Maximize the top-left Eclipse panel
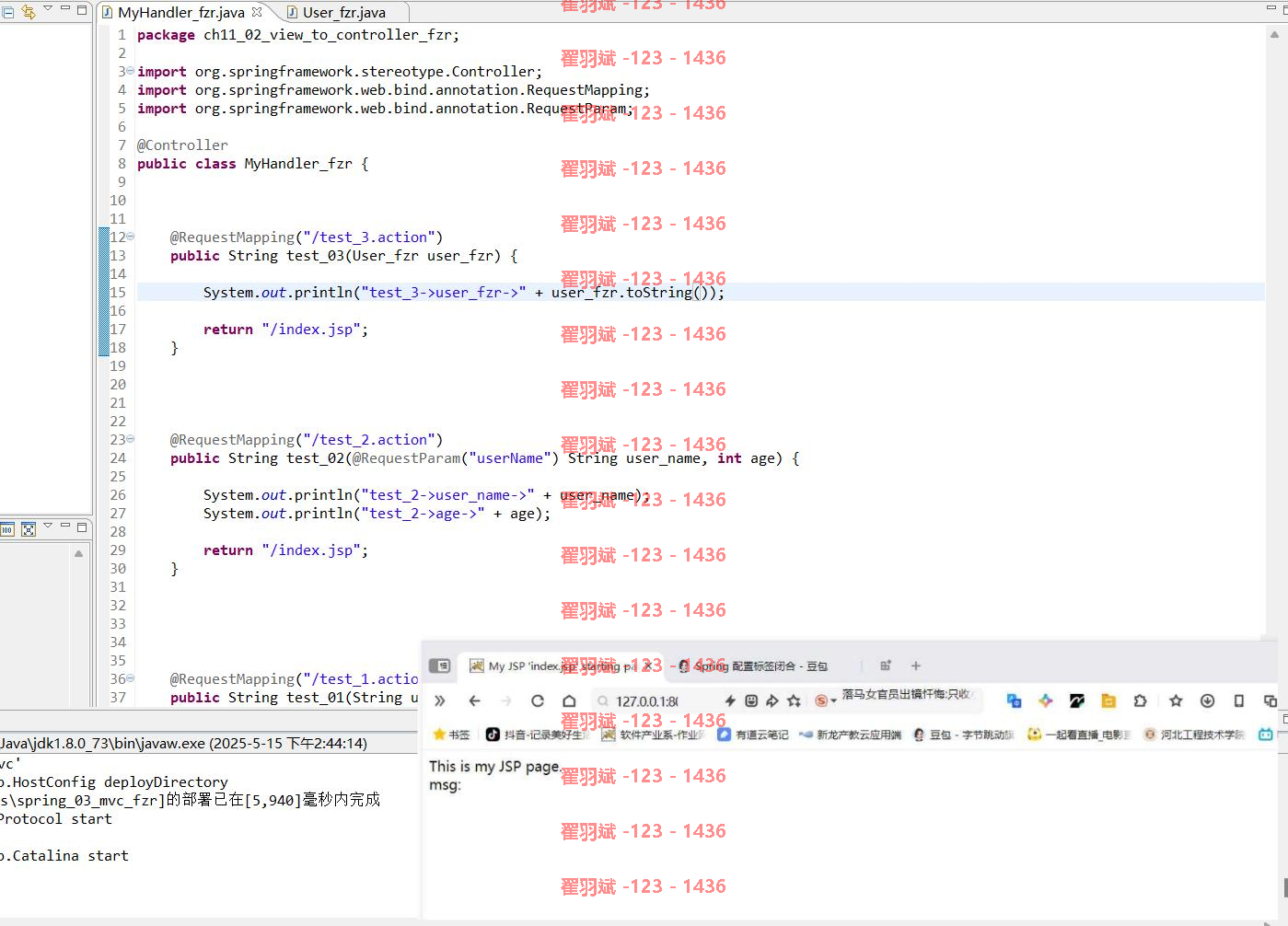Image resolution: width=1288 pixels, height=926 pixels. [x=82, y=9]
